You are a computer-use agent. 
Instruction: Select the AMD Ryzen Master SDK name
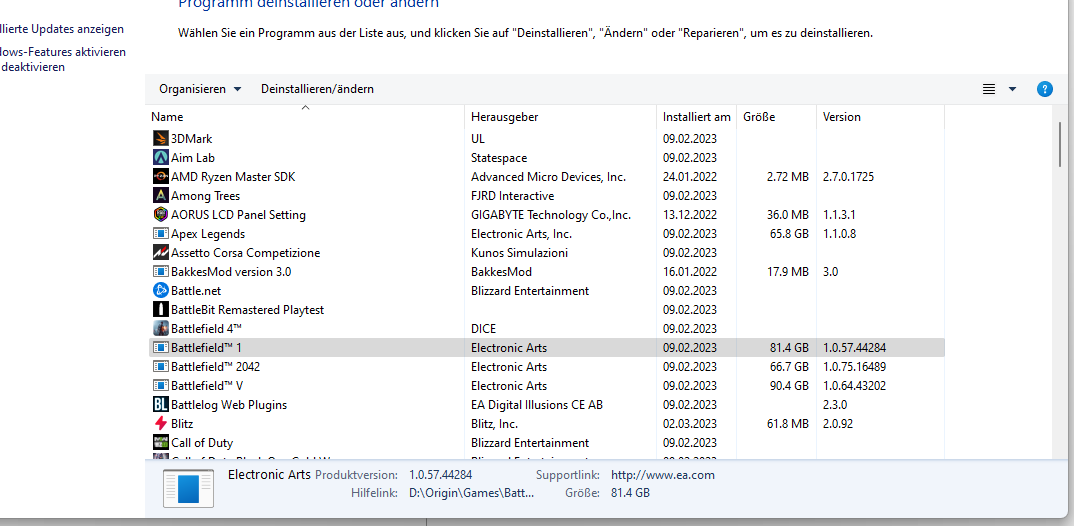pyautogui.click(x=233, y=177)
